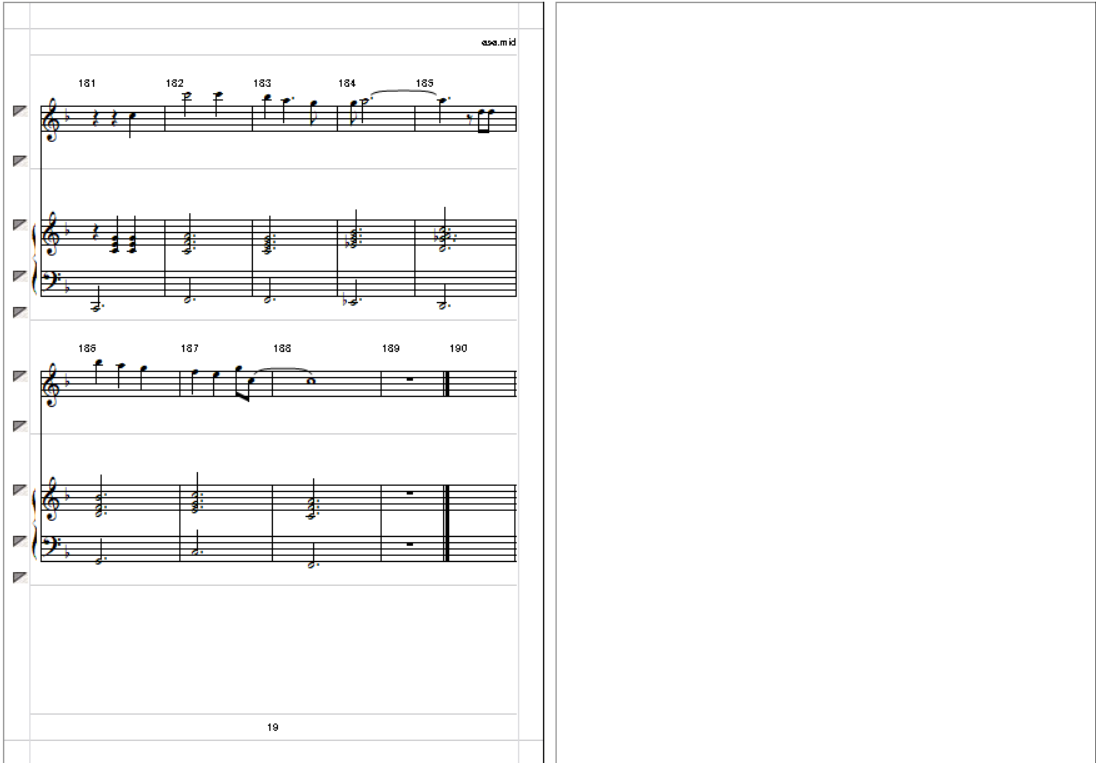This screenshot has width=1096, height=763.
Task: Select the bottom-most staff handle under the last bass staff
Action: coord(20,577)
